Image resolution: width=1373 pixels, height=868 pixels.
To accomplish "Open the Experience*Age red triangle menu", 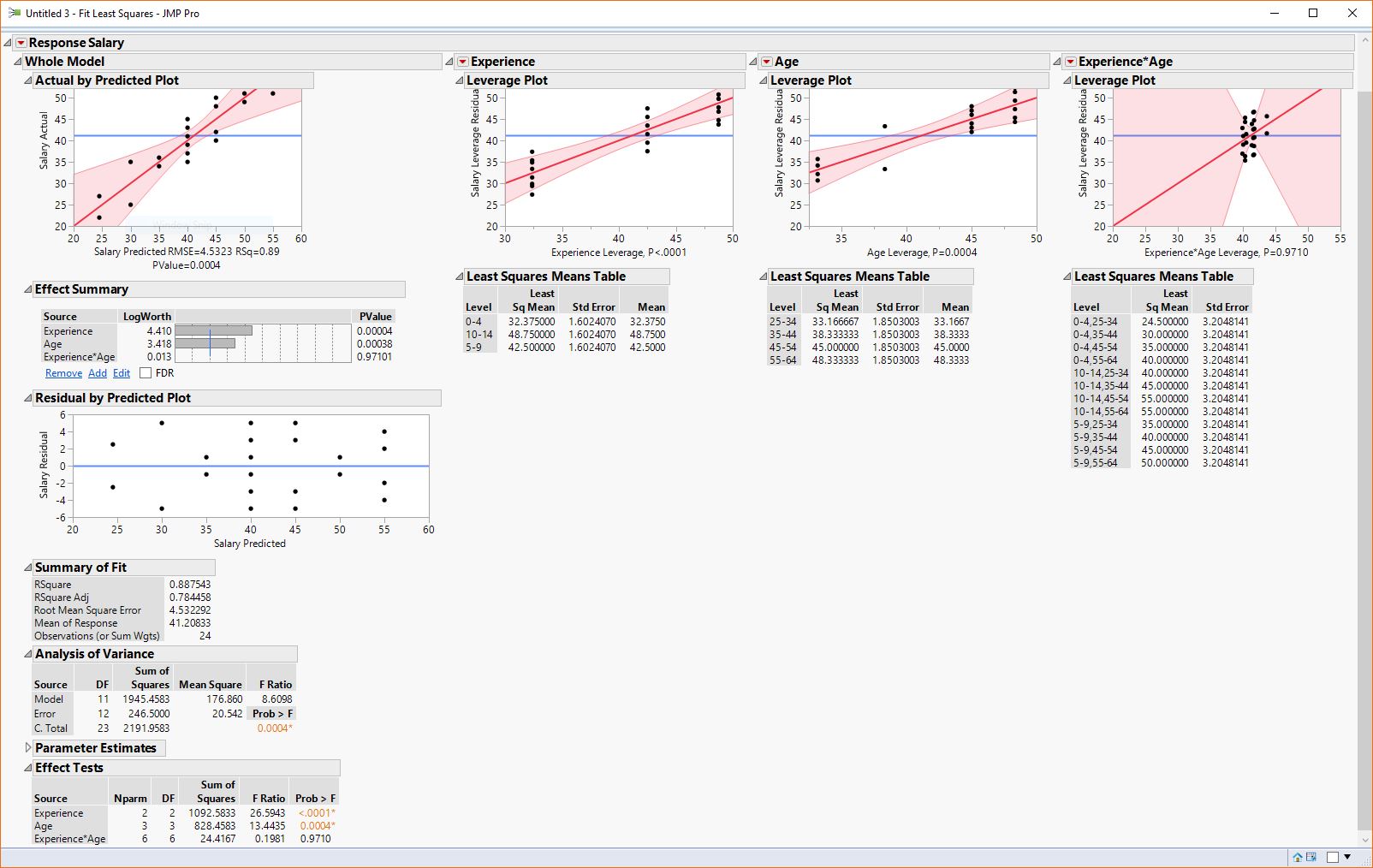I will pos(1071,62).
